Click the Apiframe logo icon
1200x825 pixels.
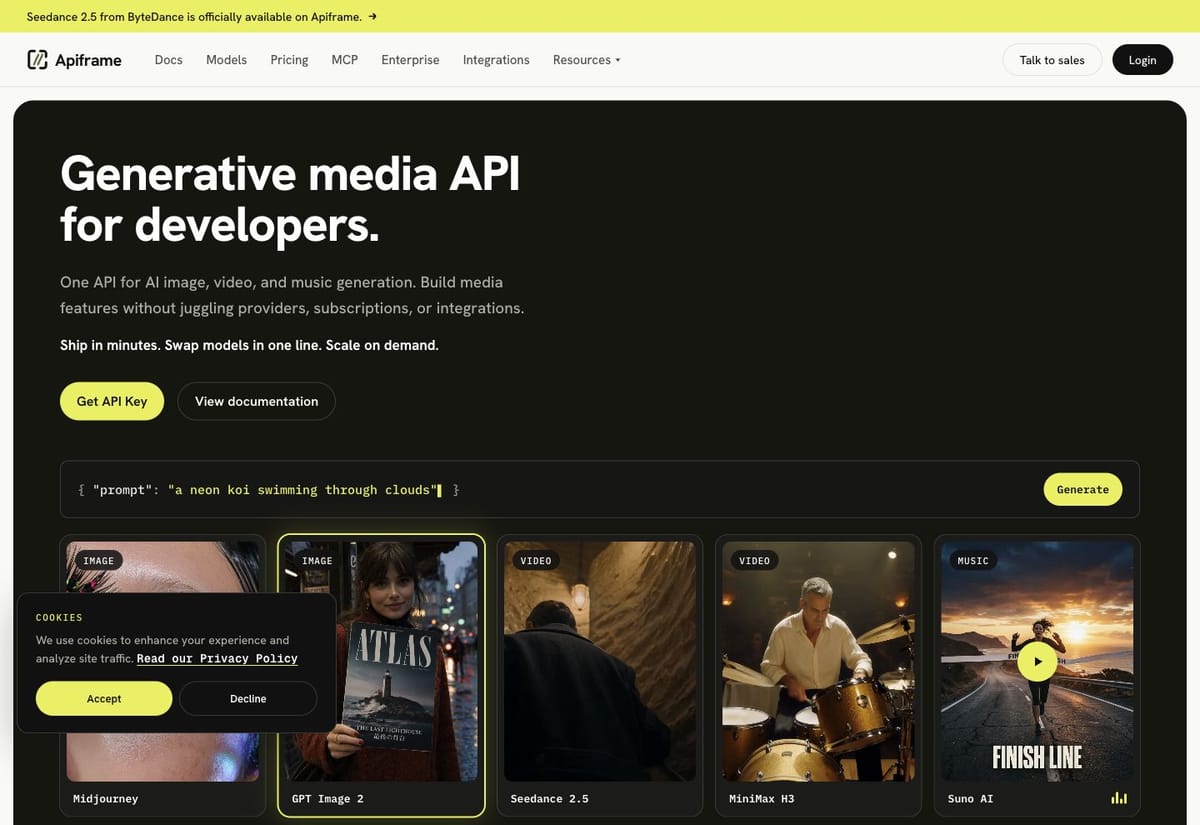38,60
